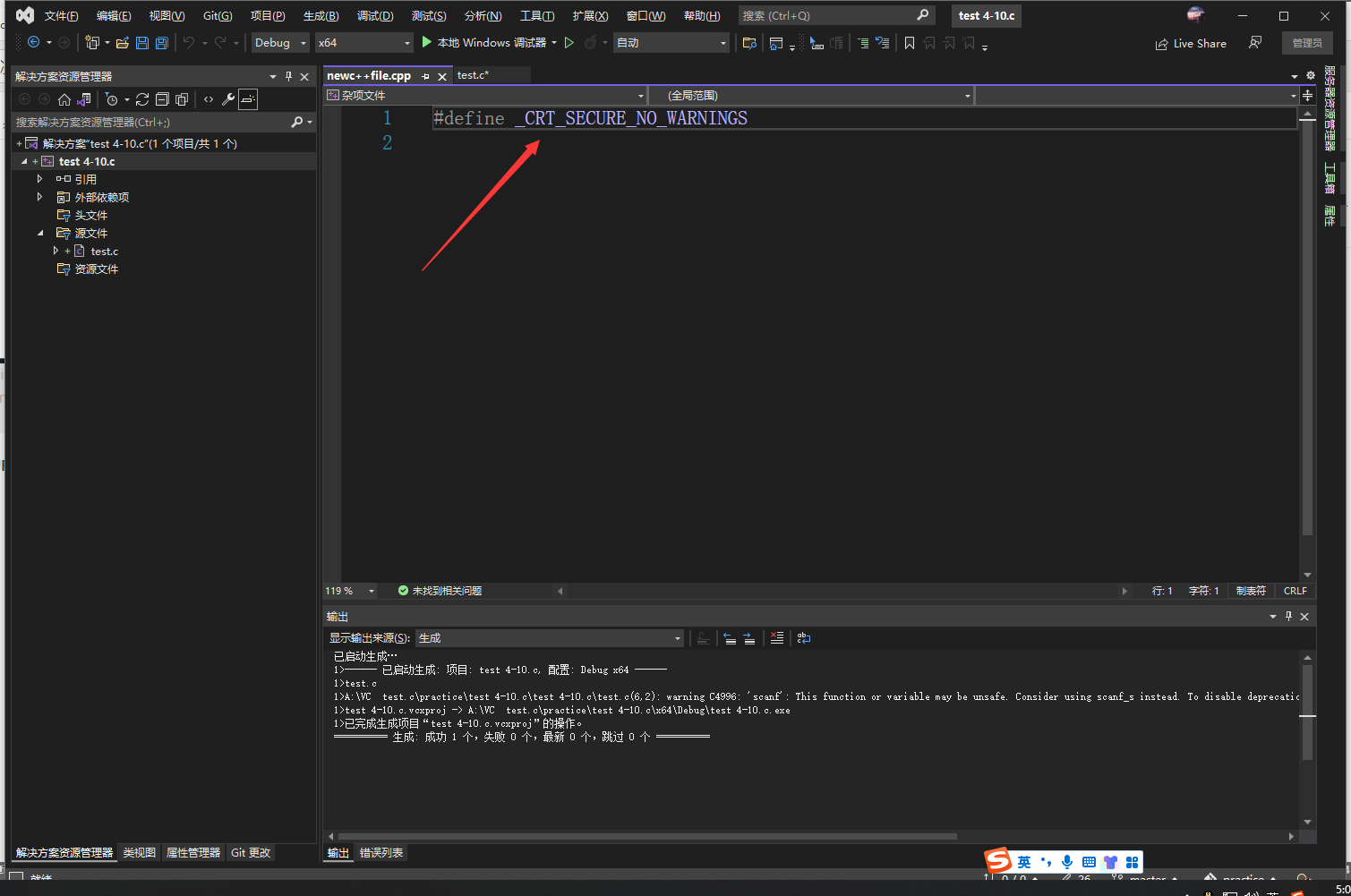
Task: Clear all output with the red X list icon
Action: (777, 638)
